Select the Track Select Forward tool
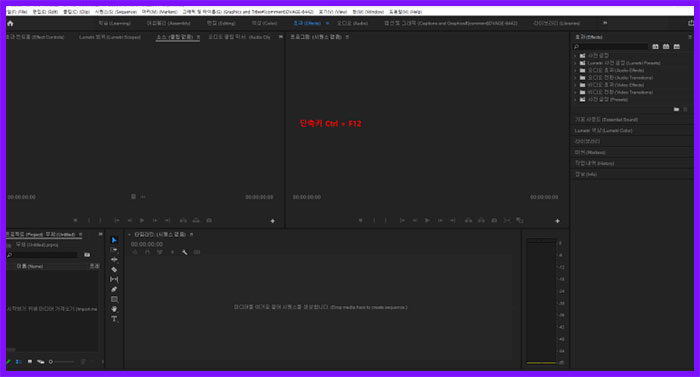Screen dimensions: 700x377 pyautogui.click(x=114, y=250)
